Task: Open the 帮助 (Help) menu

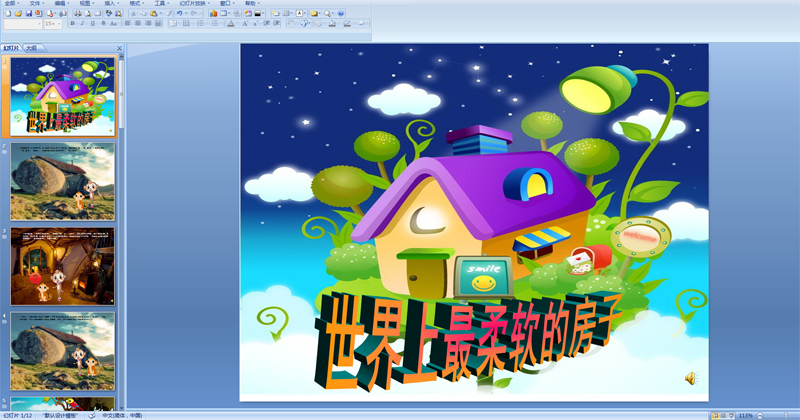Action: click(x=250, y=4)
